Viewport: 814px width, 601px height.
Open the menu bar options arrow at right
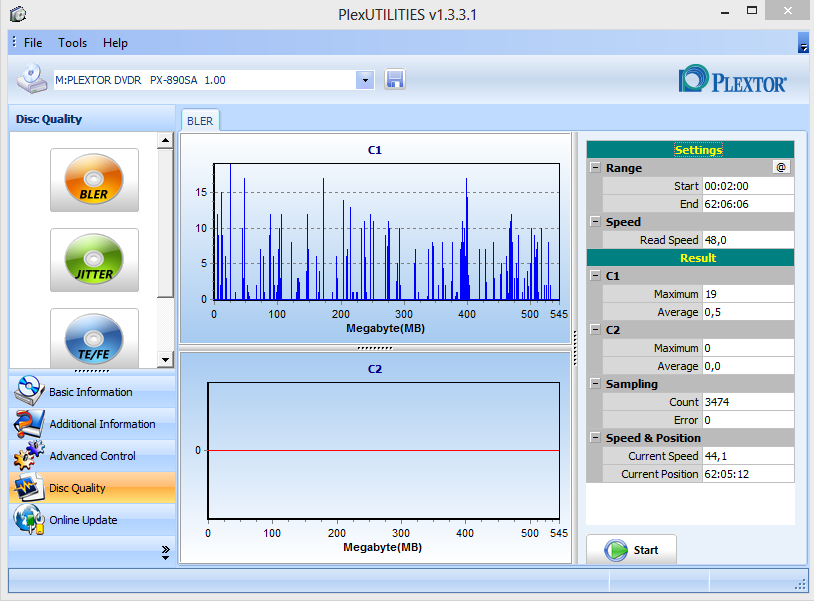[x=803, y=43]
